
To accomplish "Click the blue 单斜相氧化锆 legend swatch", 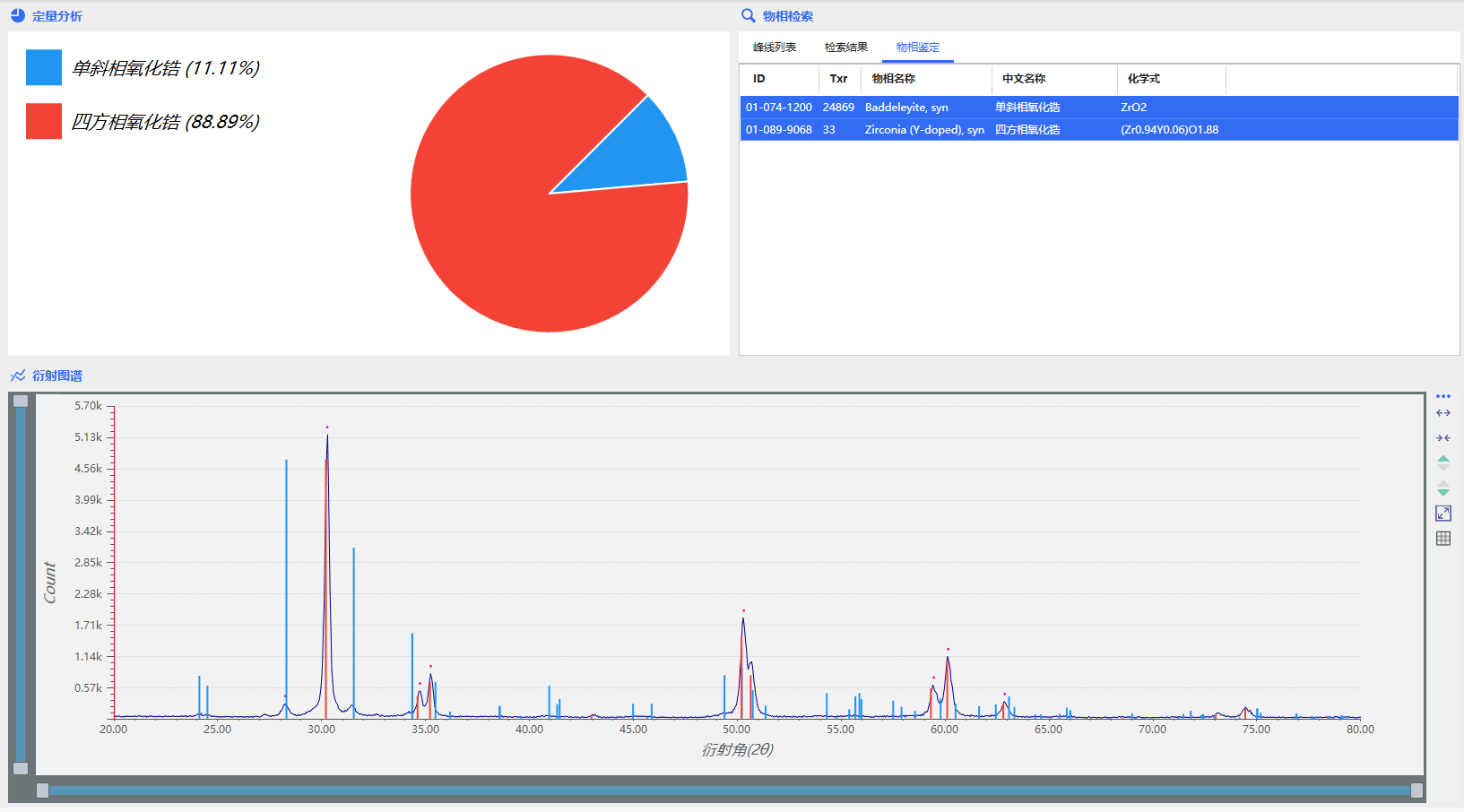I will tap(44, 67).
